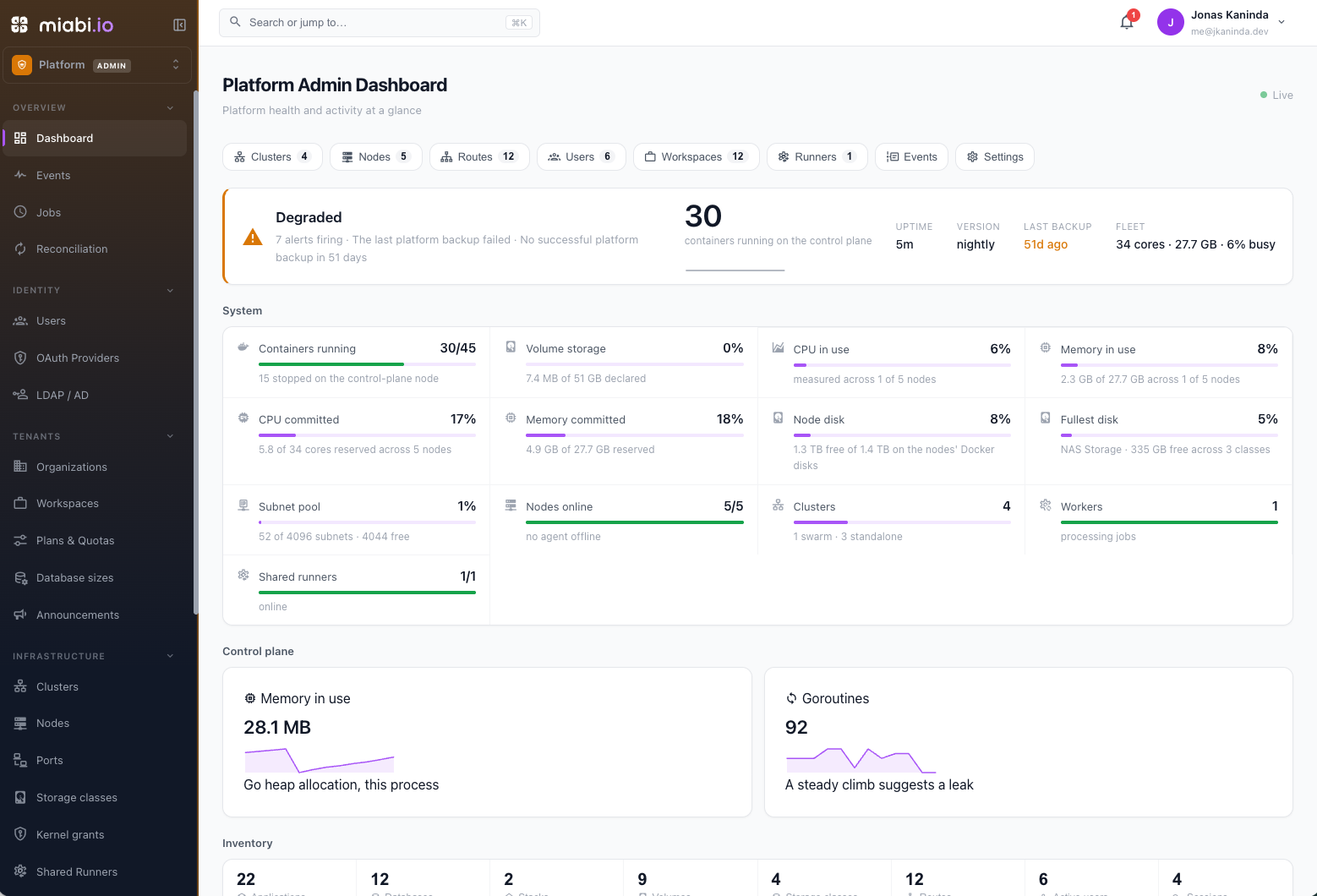
Task: Collapse the IDENTITY sidebar section
Action: point(170,290)
